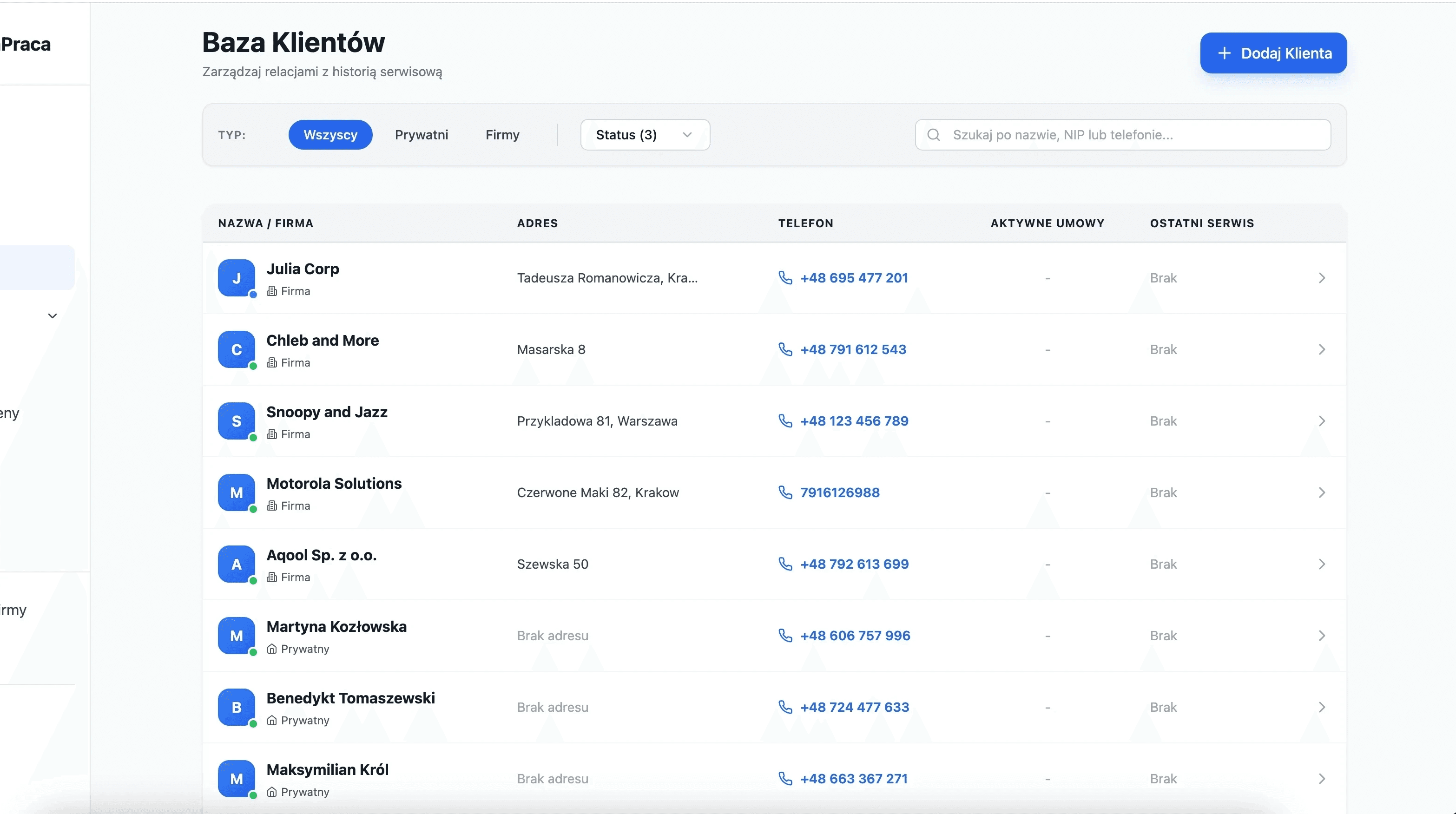The image size is (1456, 814).
Task: Open the Martyna Kozłowska client row
Action: coord(336,627)
